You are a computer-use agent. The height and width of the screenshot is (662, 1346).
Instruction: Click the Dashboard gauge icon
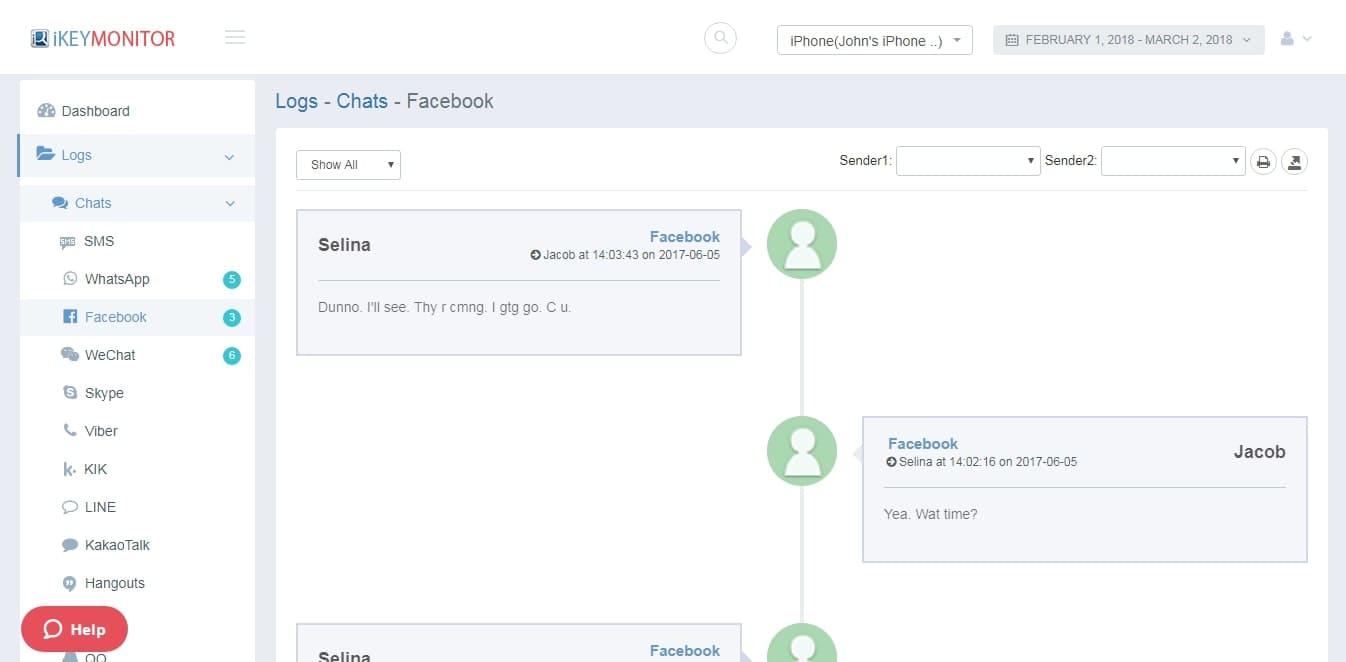pos(46,111)
